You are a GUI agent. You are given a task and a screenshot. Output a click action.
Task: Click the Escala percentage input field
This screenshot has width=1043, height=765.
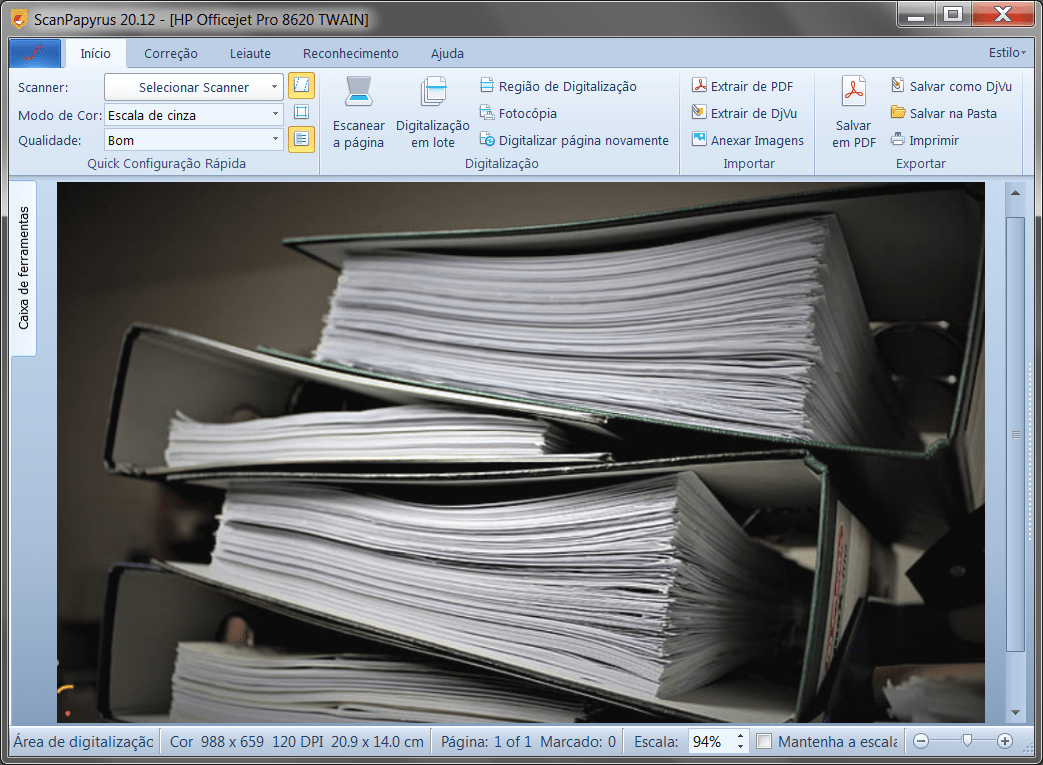[x=710, y=741]
